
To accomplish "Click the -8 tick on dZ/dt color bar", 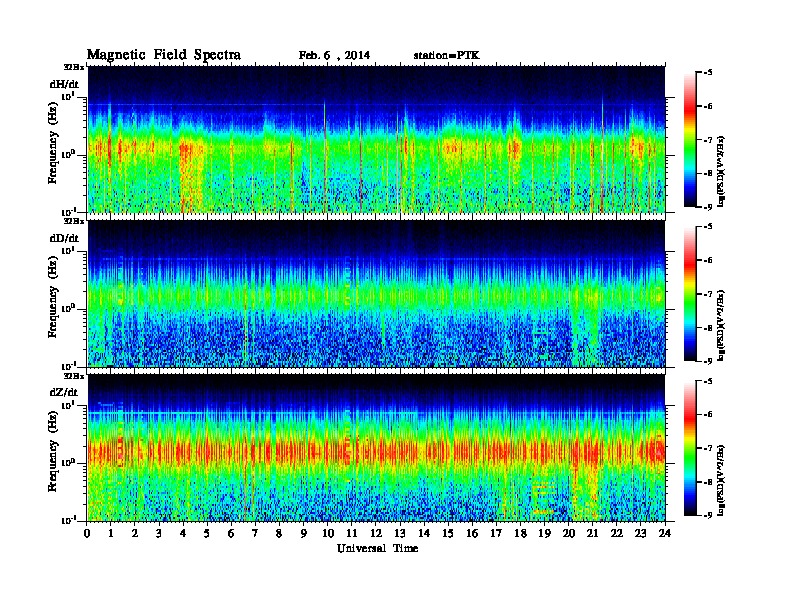I will 708,482.
